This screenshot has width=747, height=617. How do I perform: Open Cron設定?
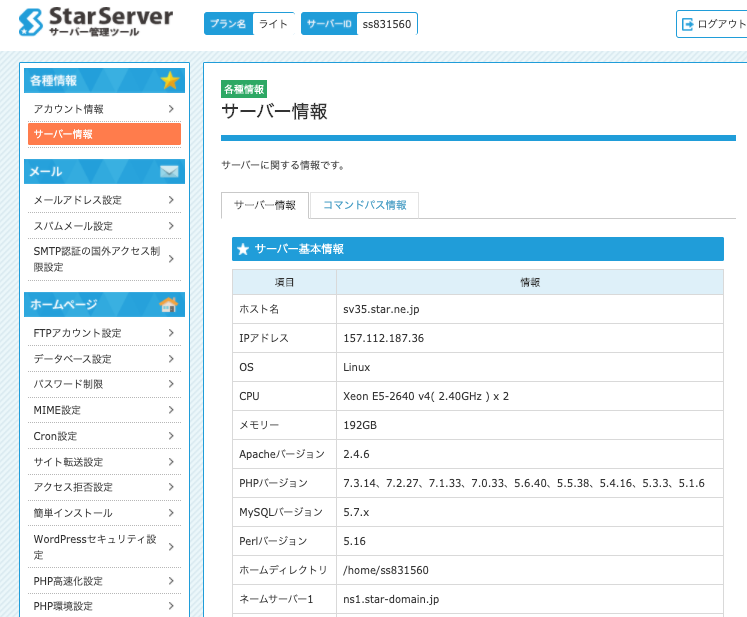(x=104, y=436)
